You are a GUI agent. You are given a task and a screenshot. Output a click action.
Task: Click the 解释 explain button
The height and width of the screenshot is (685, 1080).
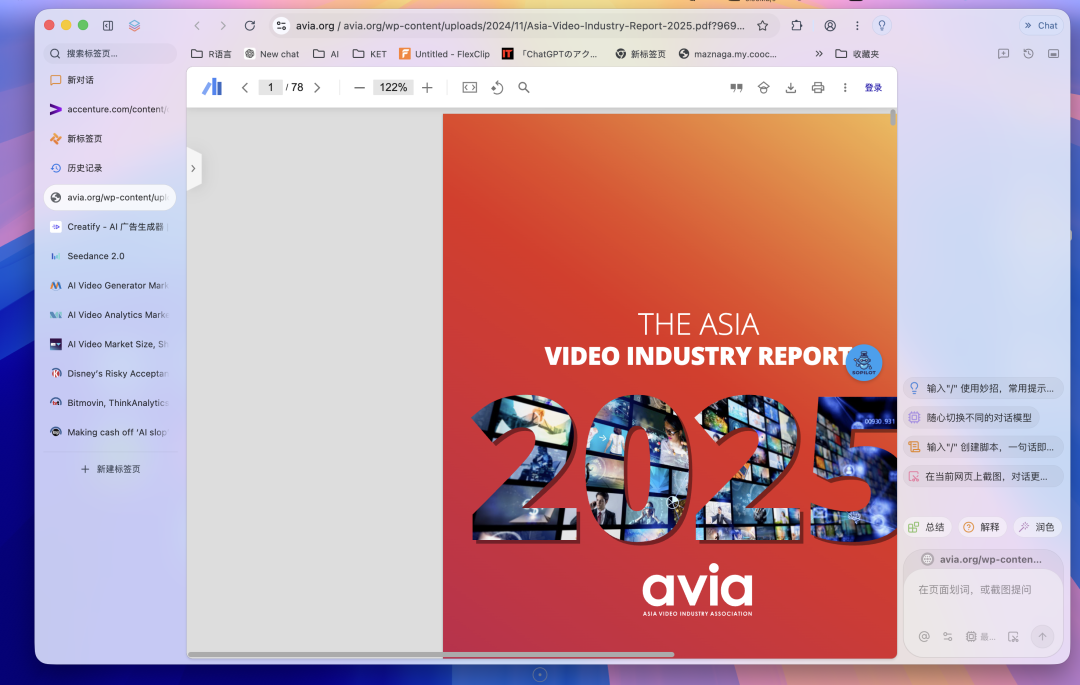(x=982, y=527)
